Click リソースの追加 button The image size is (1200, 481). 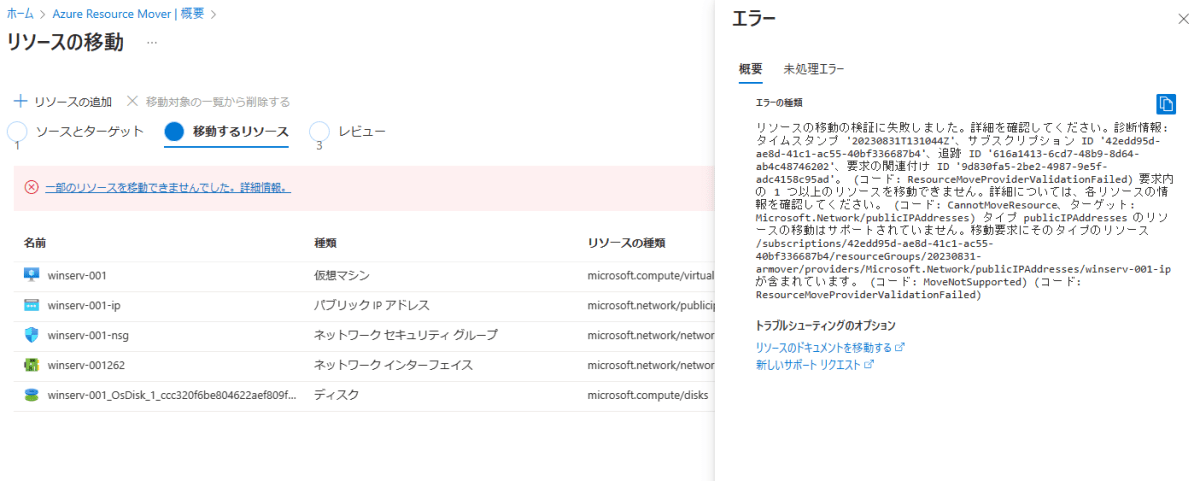(x=63, y=102)
